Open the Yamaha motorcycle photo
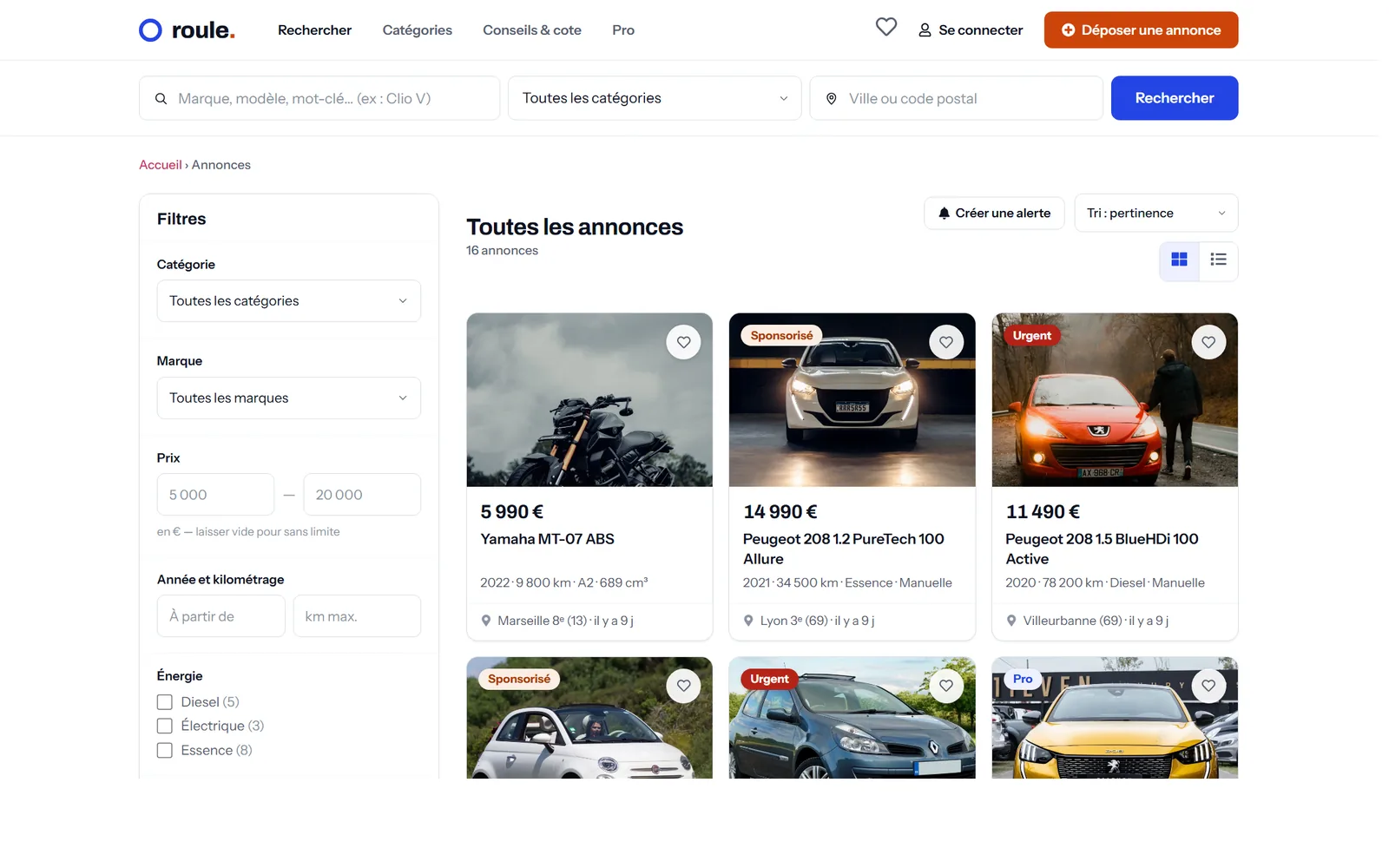This screenshot has height=868, width=1389. tap(589, 400)
